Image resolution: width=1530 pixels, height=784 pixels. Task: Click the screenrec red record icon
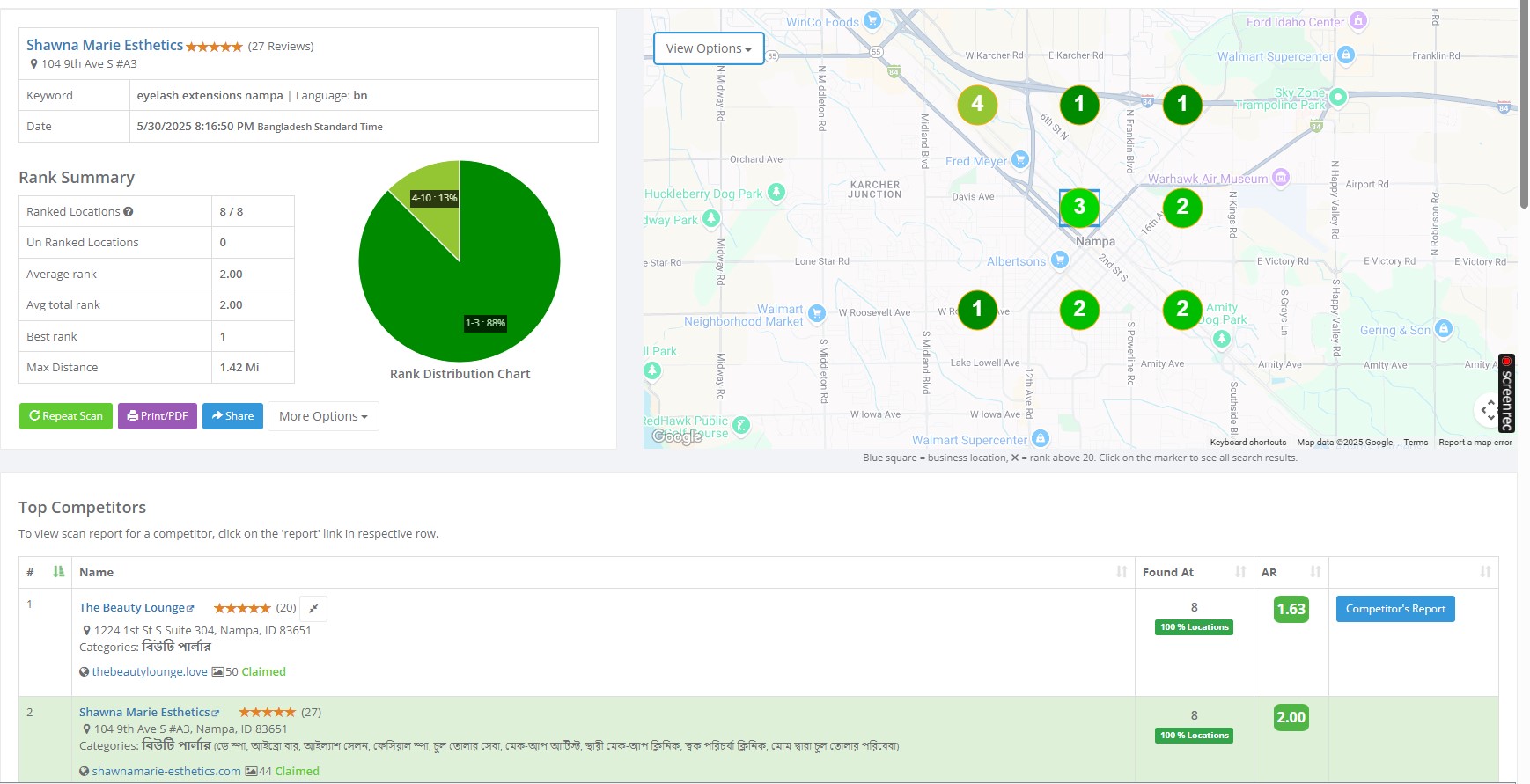(x=1507, y=362)
